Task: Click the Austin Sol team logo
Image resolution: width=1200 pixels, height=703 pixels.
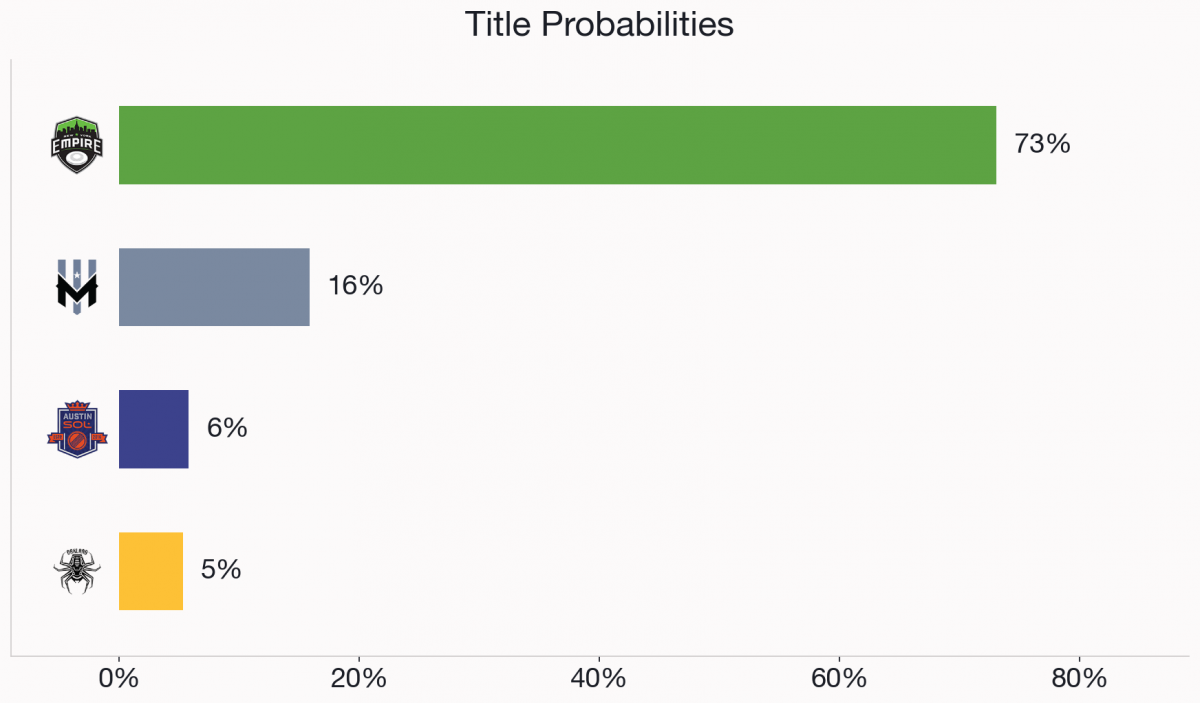Action: 77,429
